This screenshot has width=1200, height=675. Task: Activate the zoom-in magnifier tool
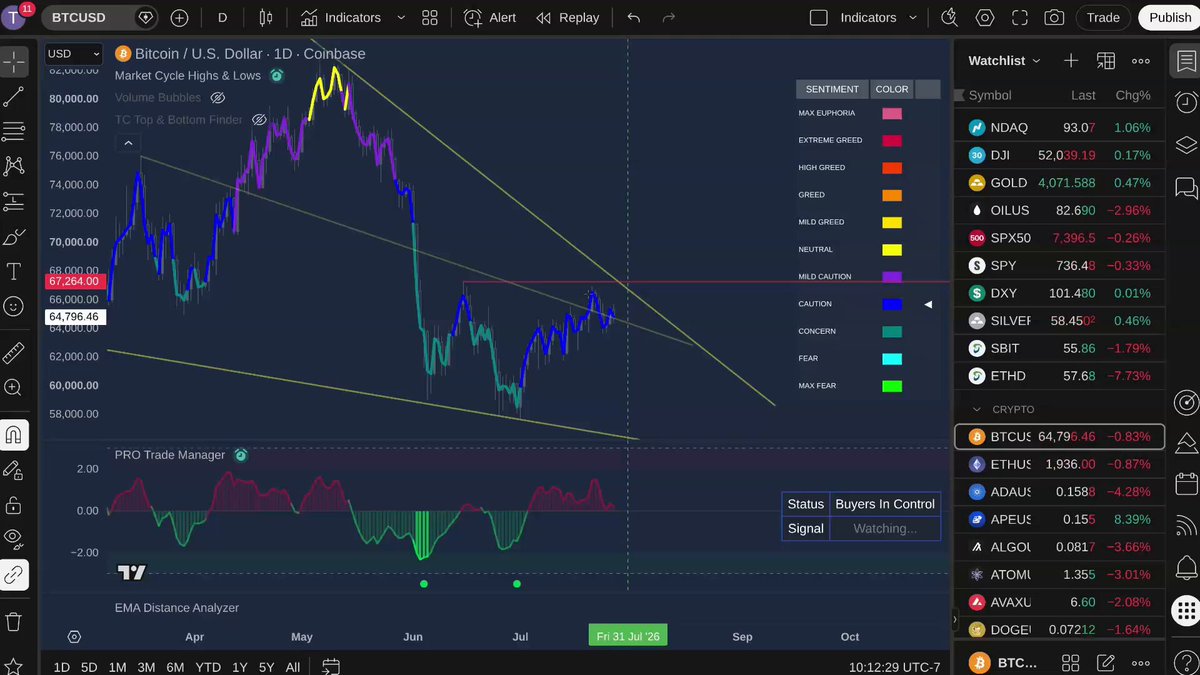click(14, 388)
